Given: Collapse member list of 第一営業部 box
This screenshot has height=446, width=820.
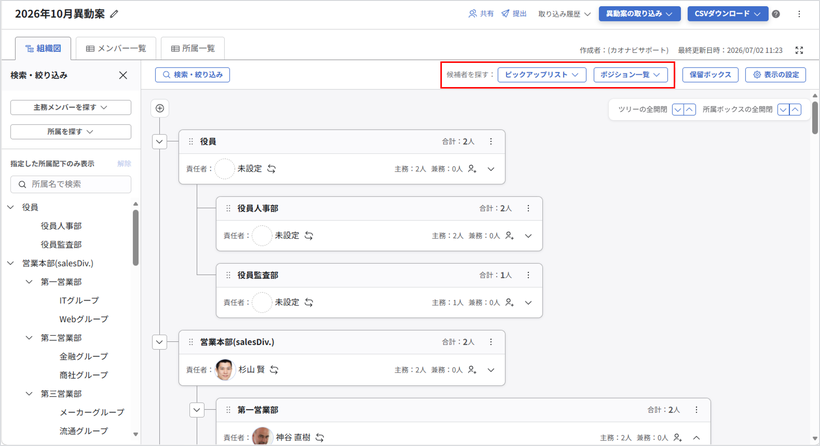Looking at the screenshot, I should [x=696, y=438].
